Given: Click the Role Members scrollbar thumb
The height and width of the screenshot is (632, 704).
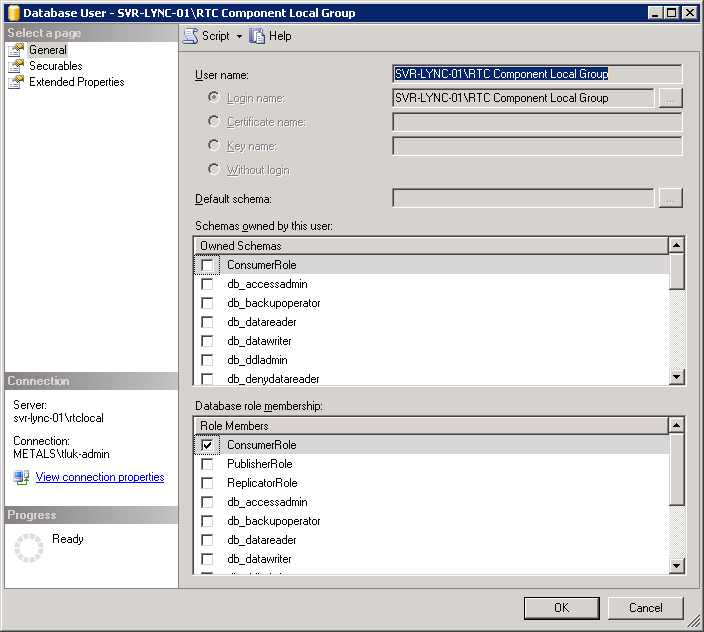Looking at the screenshot, I should point(677,470).
